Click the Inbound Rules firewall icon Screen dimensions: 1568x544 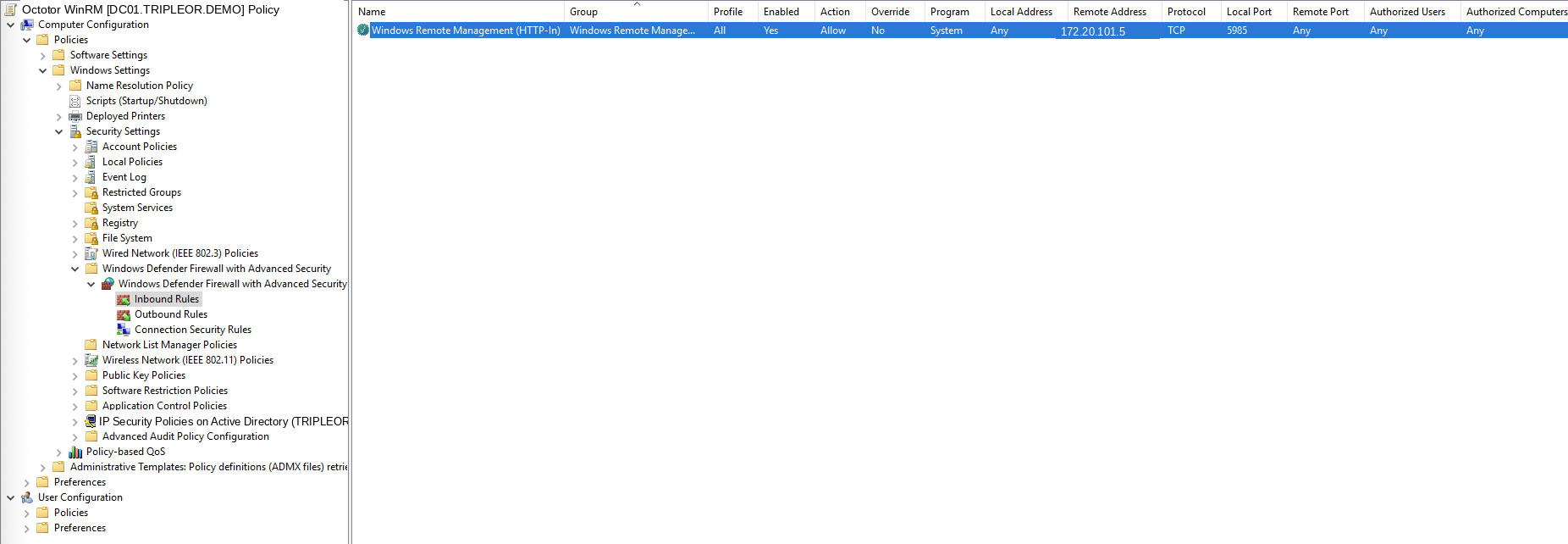[x=124, y=299]
